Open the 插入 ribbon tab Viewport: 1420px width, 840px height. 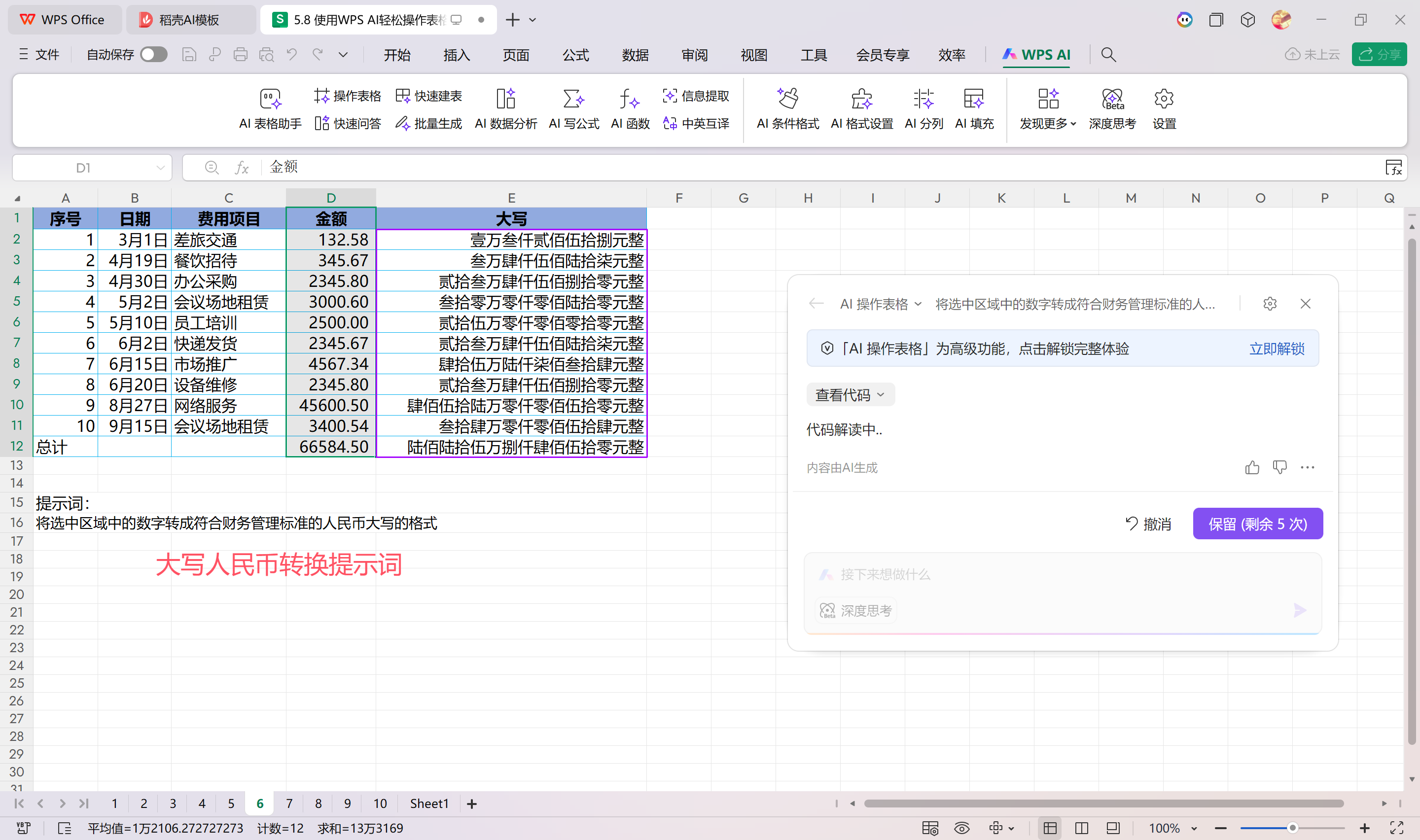(456, 55)
